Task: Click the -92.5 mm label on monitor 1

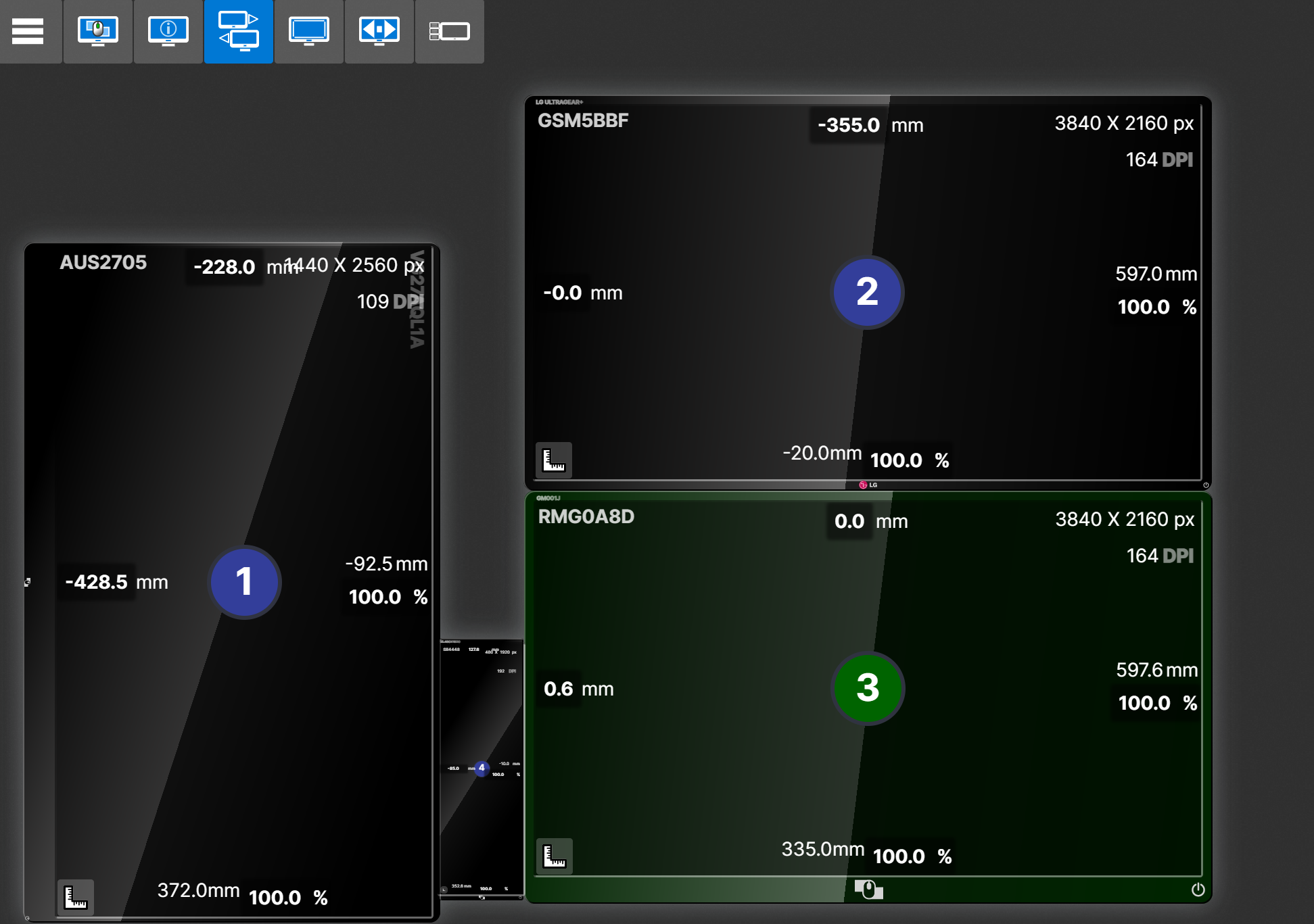Action: [x=386, y=564]
